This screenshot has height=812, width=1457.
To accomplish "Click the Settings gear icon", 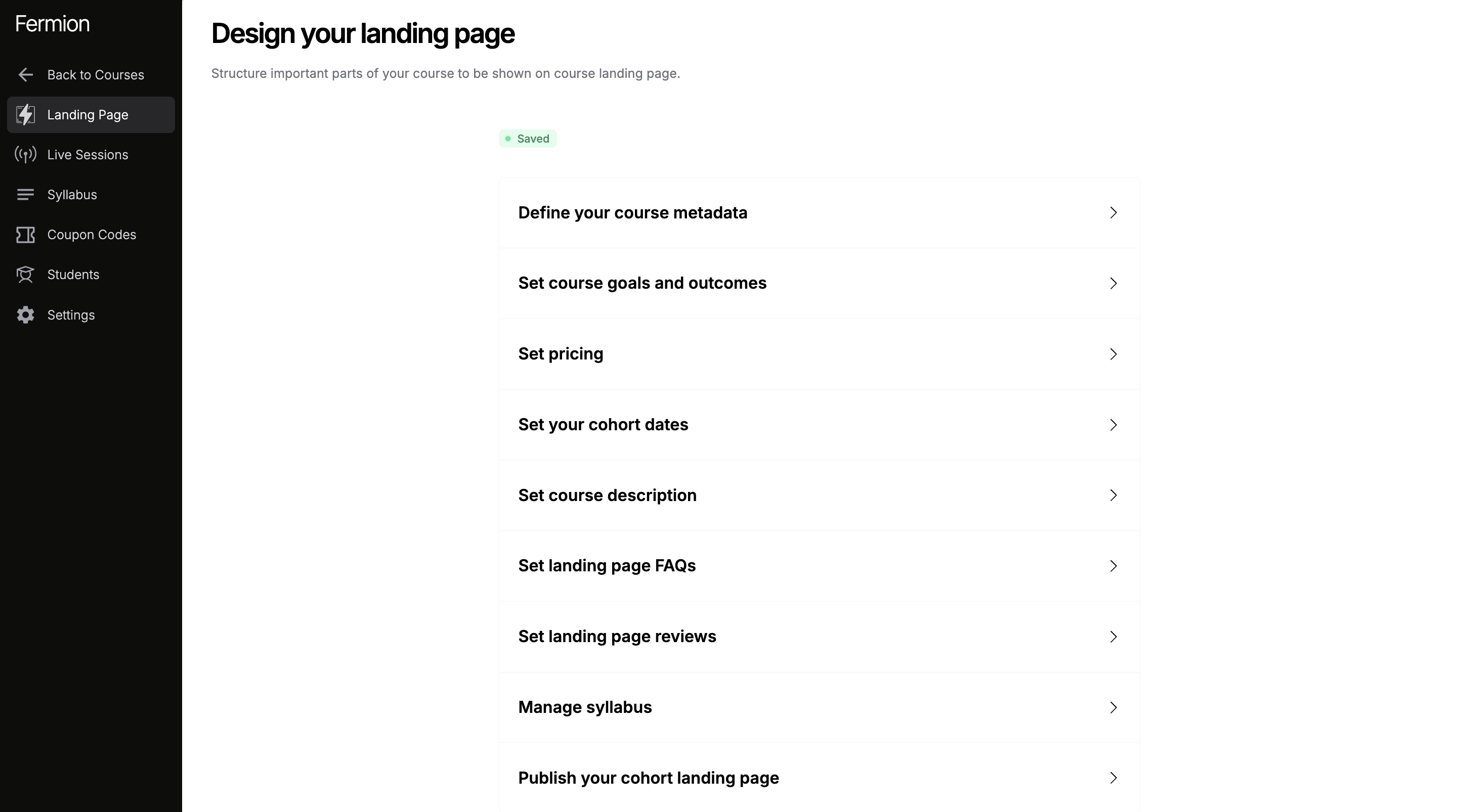I will (25, 315).
